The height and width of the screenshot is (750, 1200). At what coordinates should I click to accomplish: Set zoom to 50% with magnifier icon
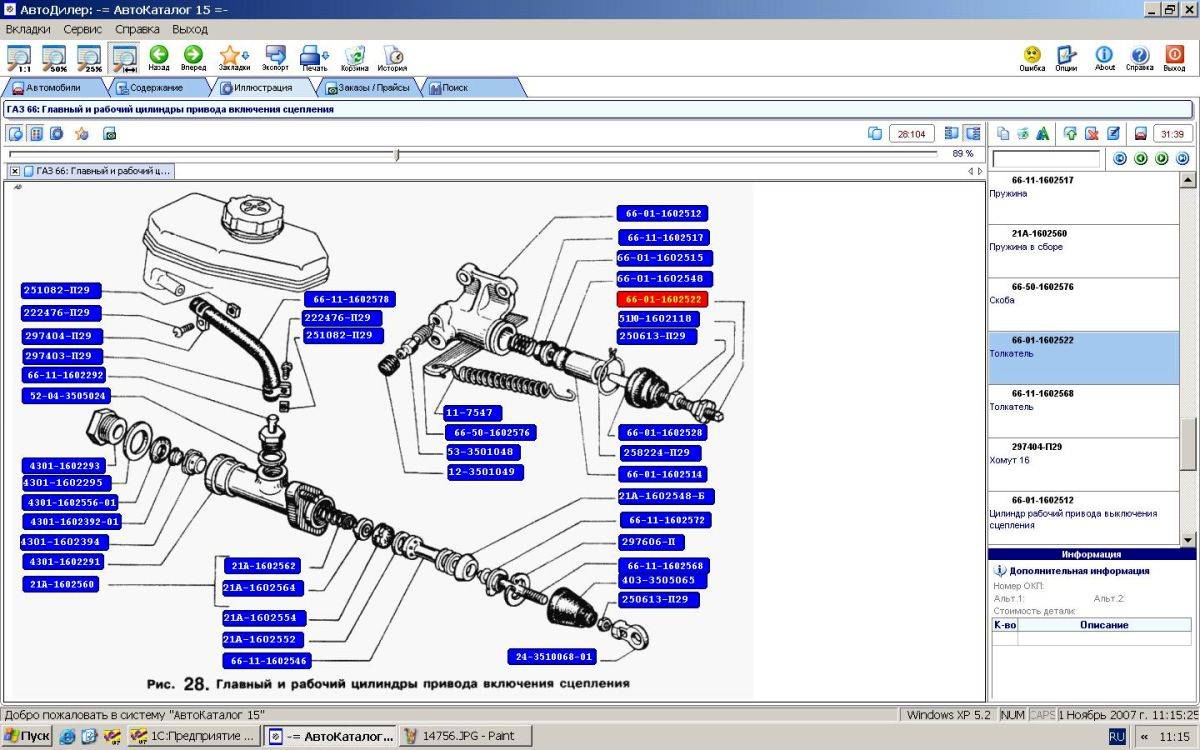(54, 57)
